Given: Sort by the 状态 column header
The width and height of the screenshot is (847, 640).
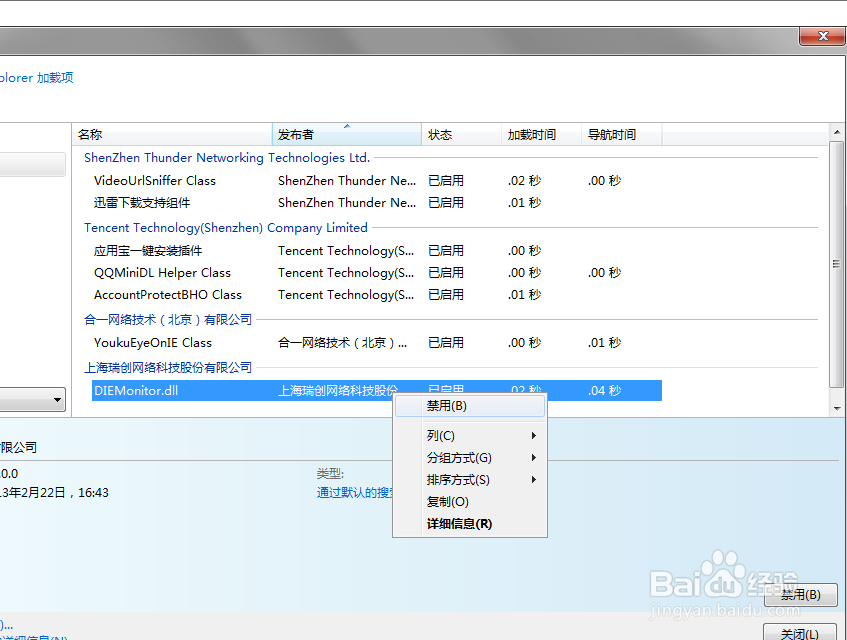Looking at the screenshot, I should [x=461, y=134].
